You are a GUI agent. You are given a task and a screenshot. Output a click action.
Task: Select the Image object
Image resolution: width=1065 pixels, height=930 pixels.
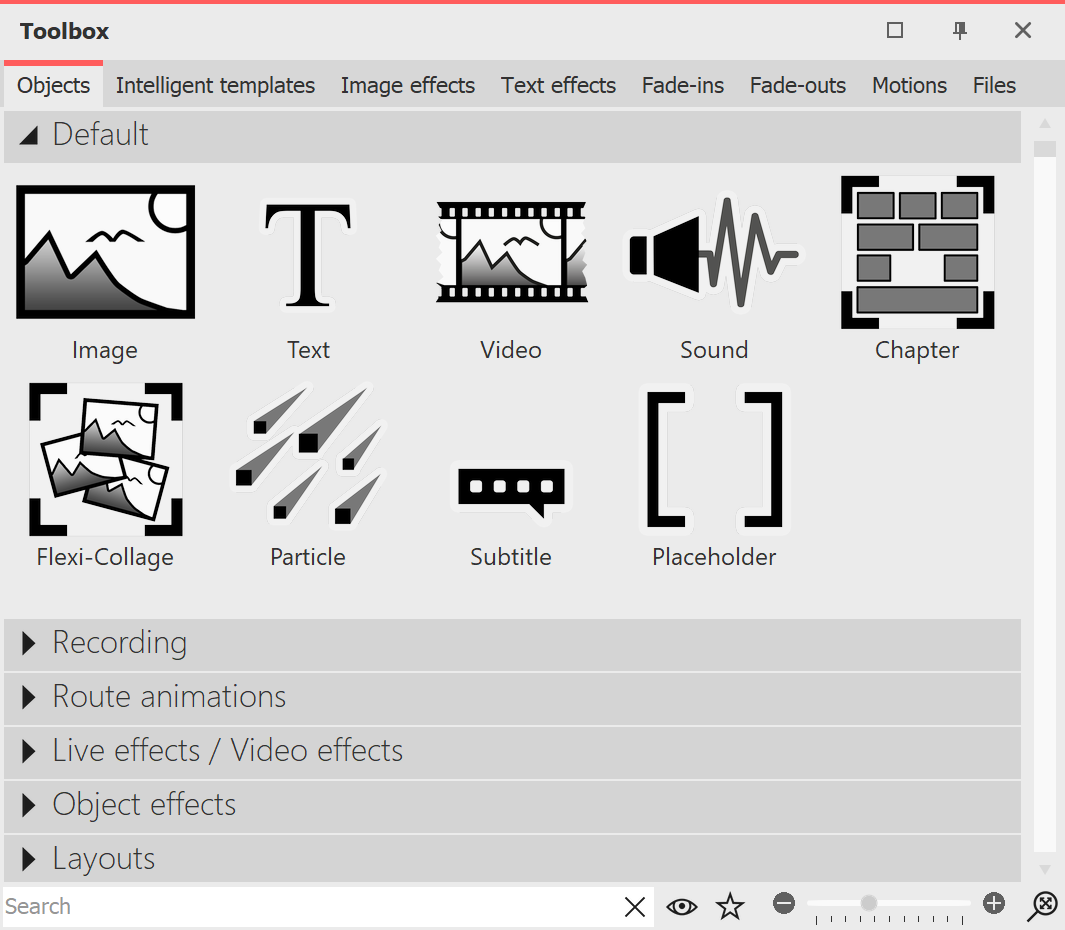pos(105,251)
